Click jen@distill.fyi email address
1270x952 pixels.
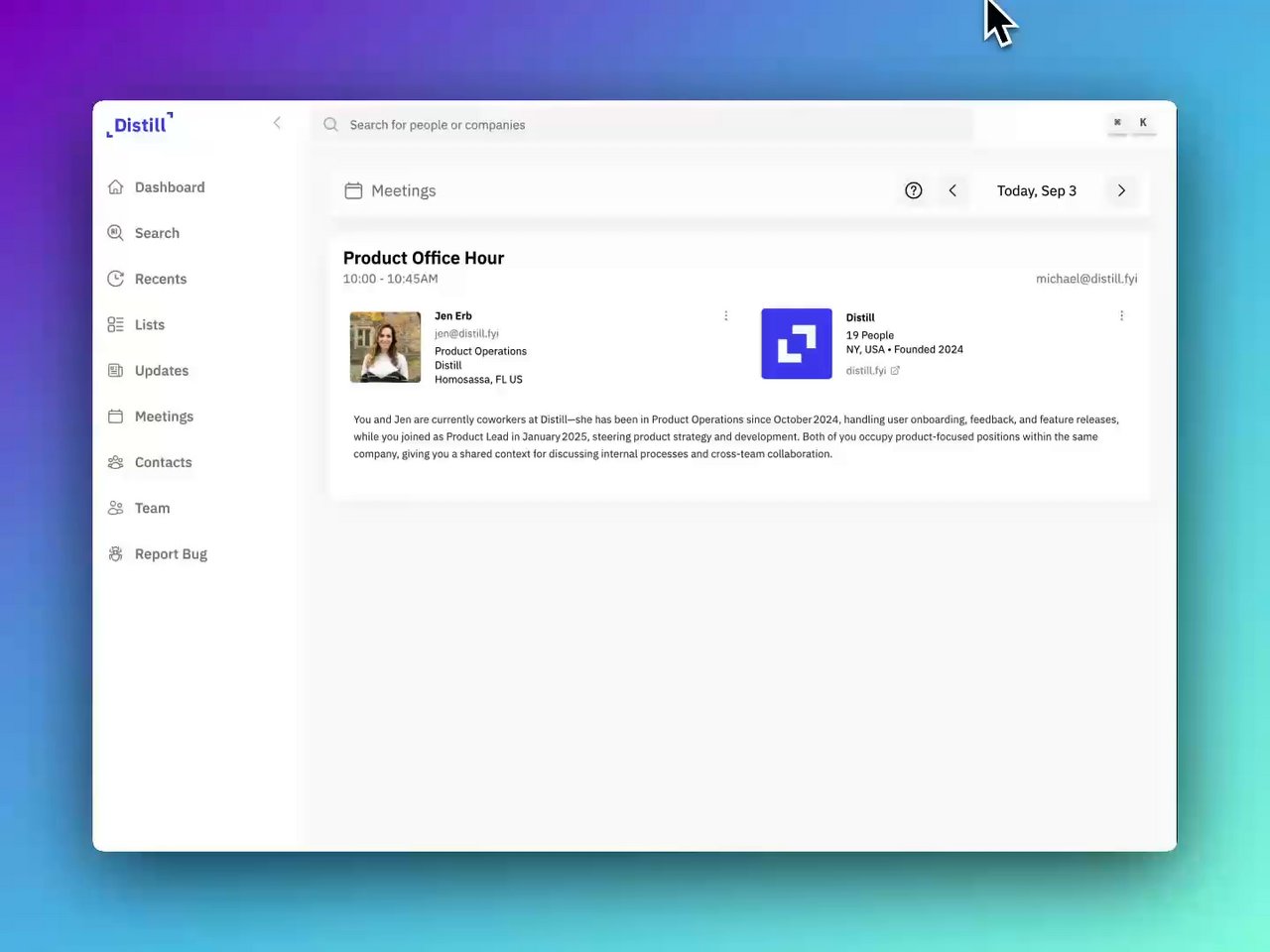tap(466, 334)
